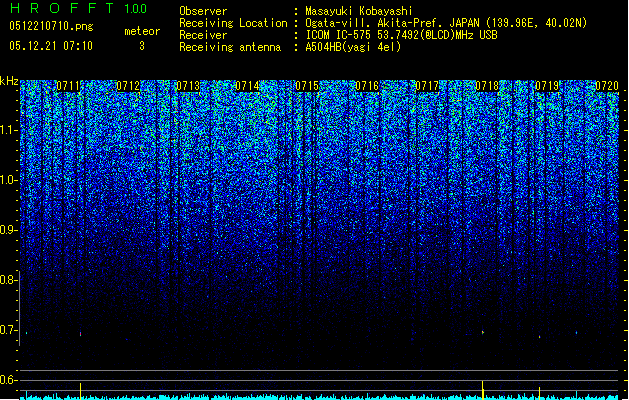Click the meteor echo dot near 0719
Image resolution: width=629 pixels, height=400 pixels.
(x=540, y=337)
